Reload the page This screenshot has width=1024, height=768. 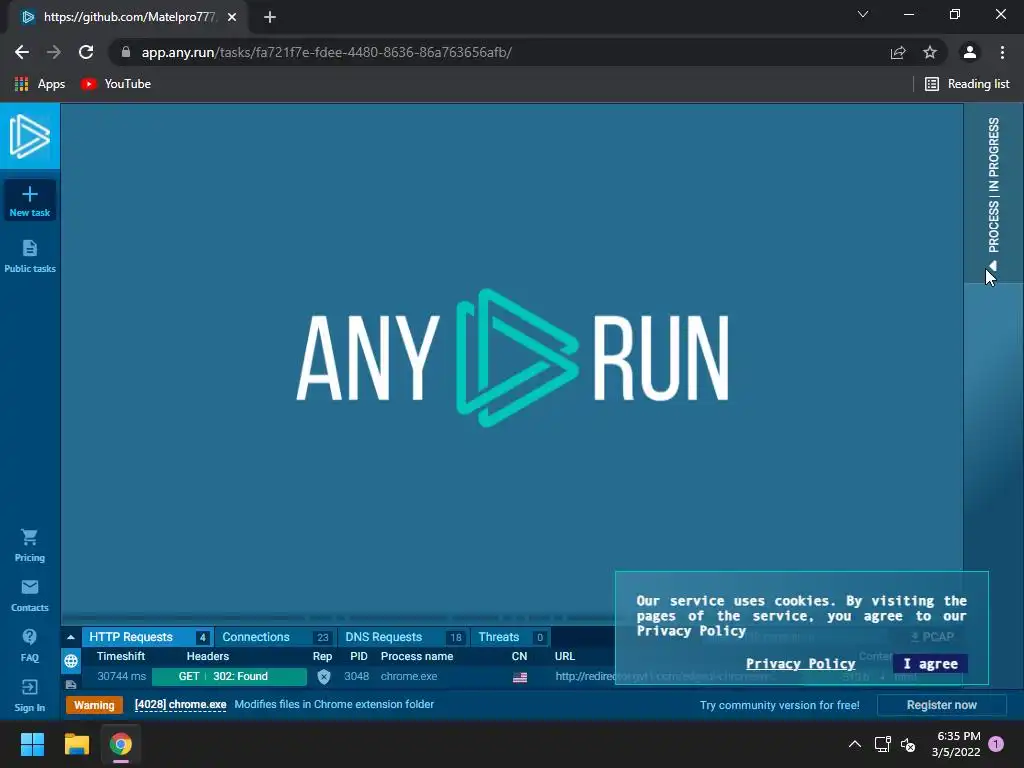point(86,52)
